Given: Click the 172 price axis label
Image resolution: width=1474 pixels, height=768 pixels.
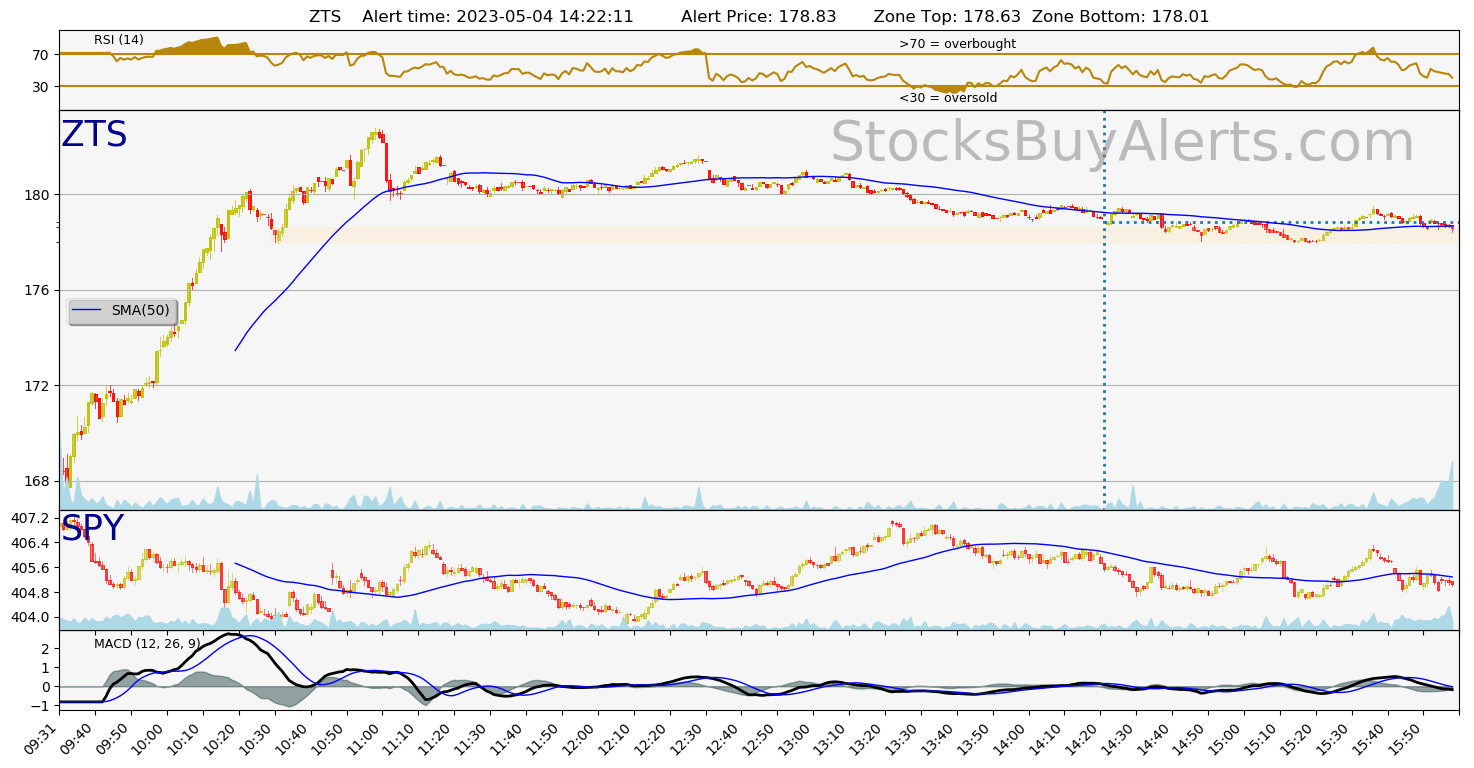Looking at the screenshot, I should pos(37,386).
